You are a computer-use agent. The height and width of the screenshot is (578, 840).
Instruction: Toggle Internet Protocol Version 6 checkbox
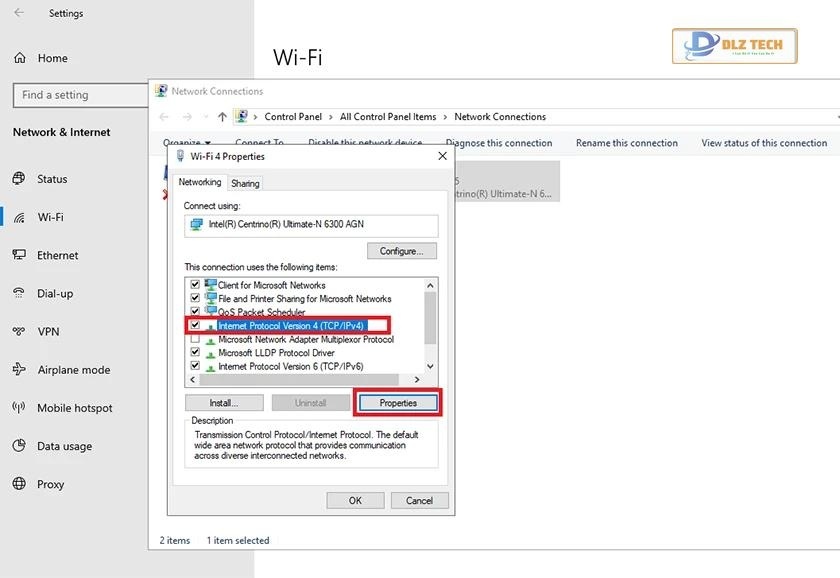[195, 366]
